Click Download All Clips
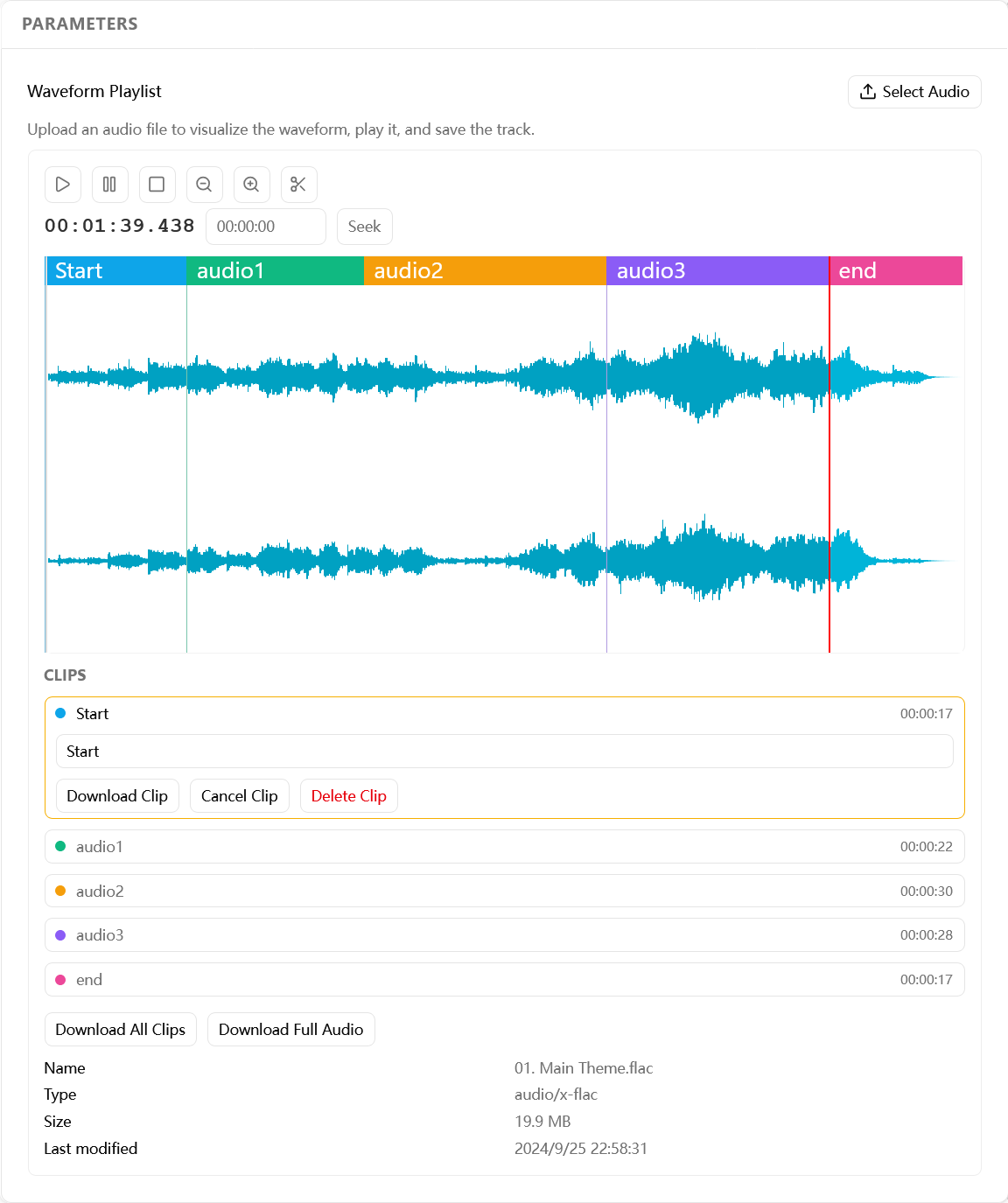Viewport: 1008px width, 1203px height. 120,1029
